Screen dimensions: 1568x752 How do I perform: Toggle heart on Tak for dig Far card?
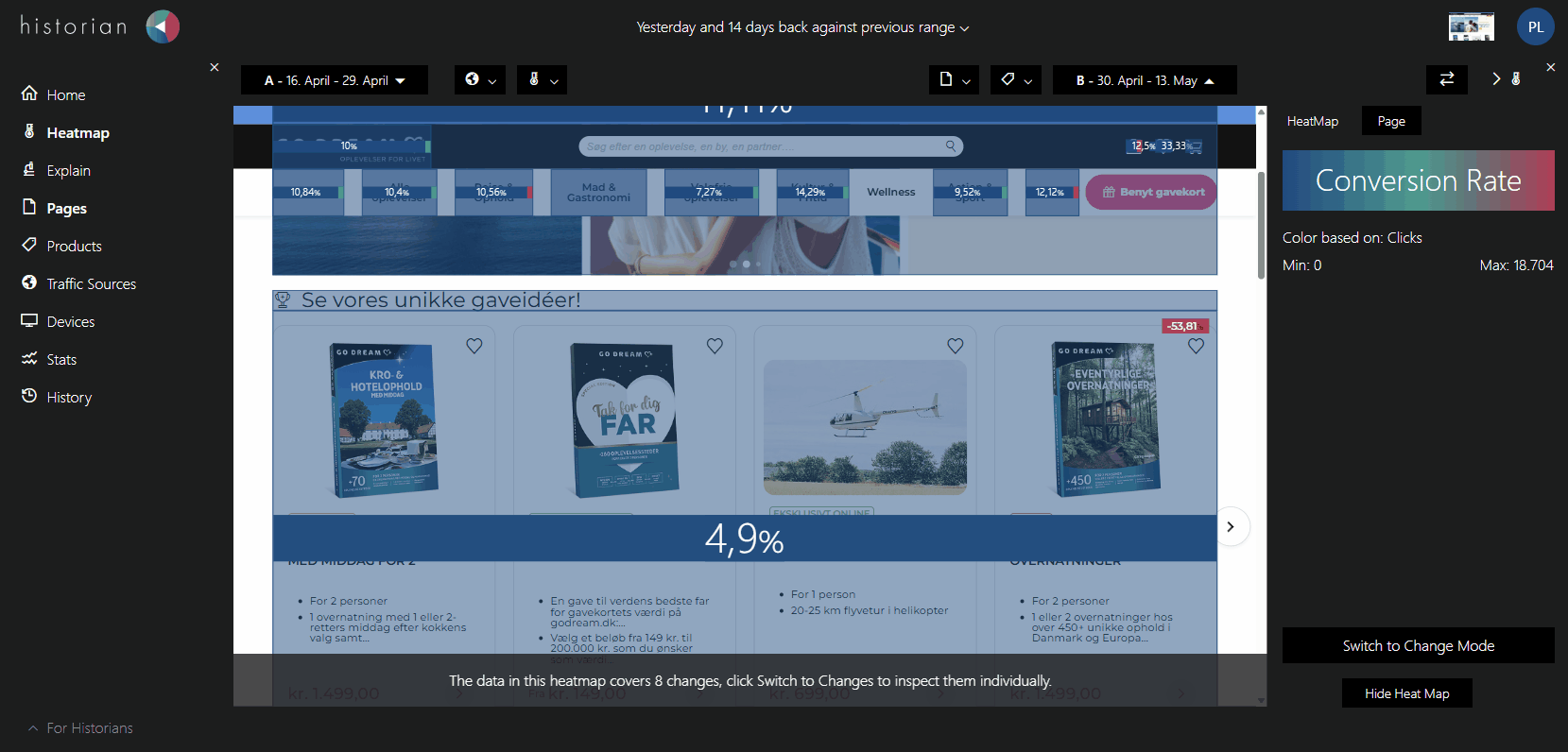coord(715,346)
